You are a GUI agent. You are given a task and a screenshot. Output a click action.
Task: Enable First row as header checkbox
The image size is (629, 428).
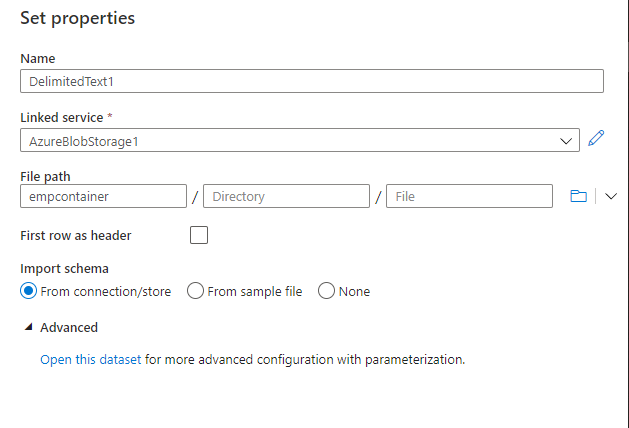click(199, 236)
